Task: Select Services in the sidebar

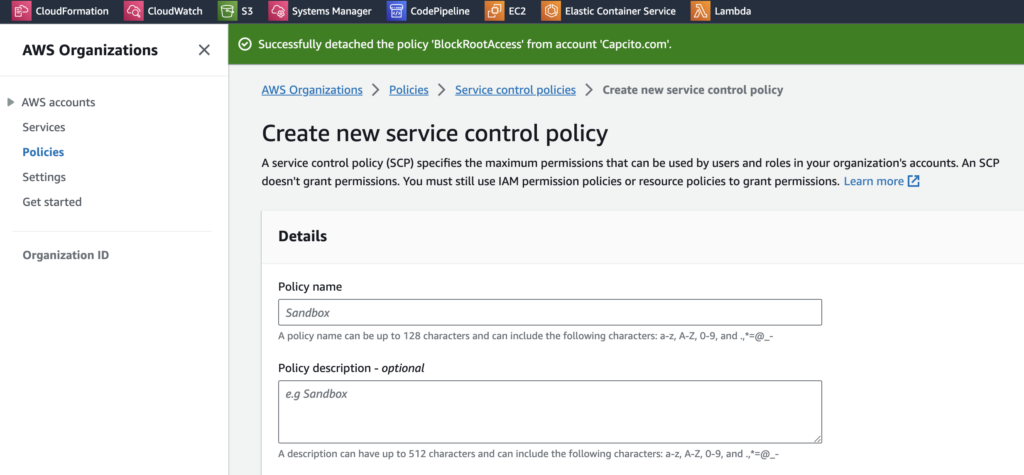Action: pyautogui.click(x=44, y=127)
